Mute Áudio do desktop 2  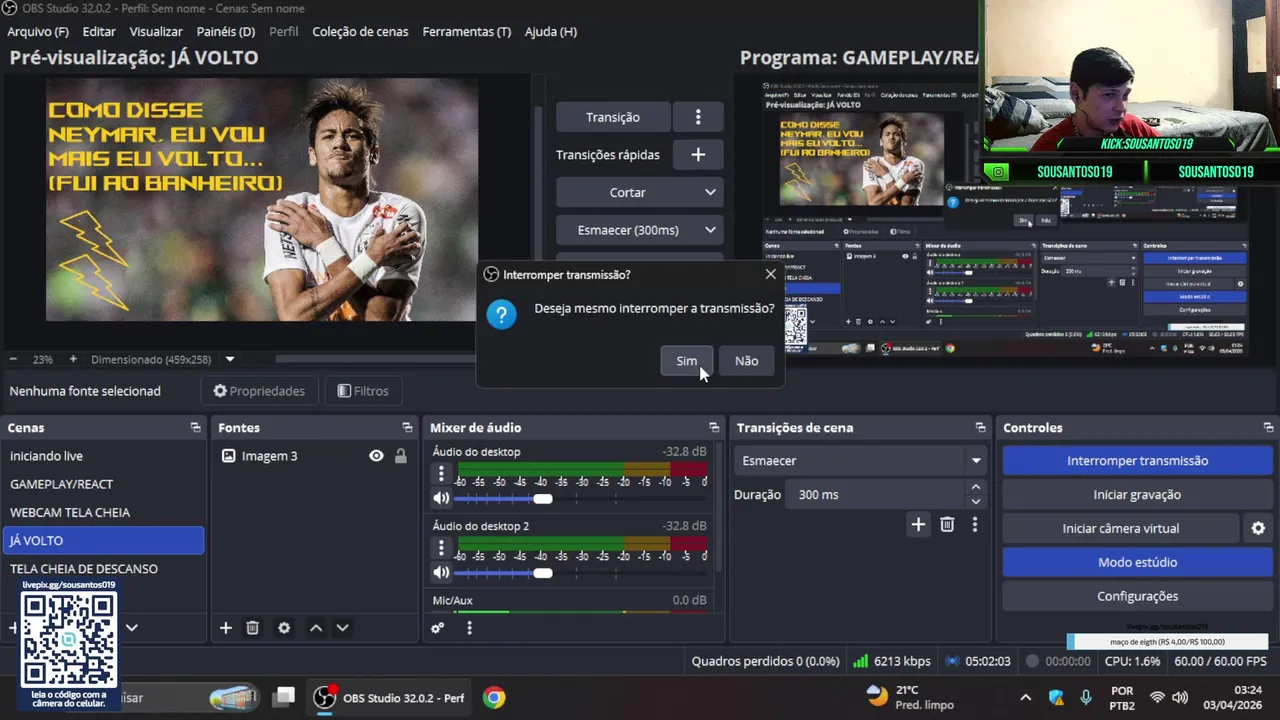coord(441,572)
